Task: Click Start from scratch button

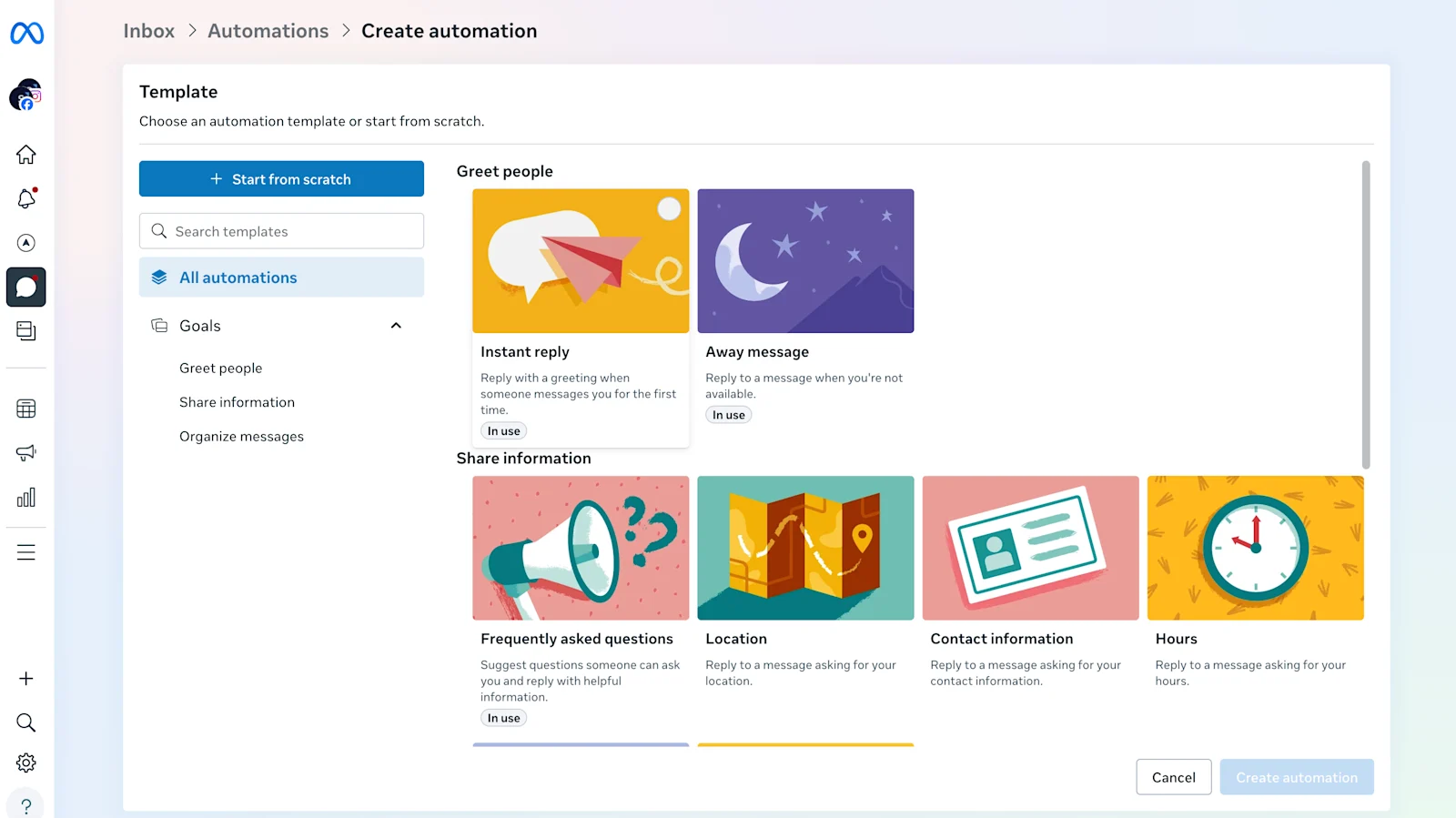Action: pyautogui.click(x=281, y=179)
